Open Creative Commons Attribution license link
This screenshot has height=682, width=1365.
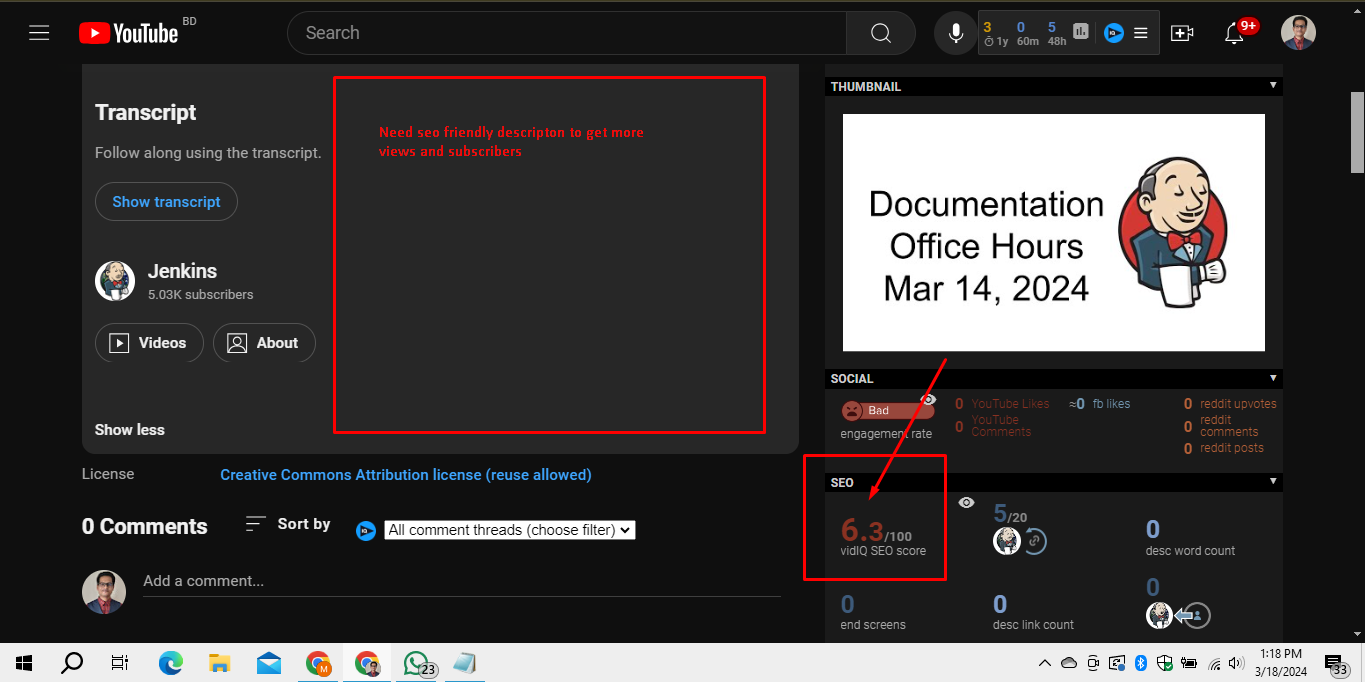click(x=406, y=475)
